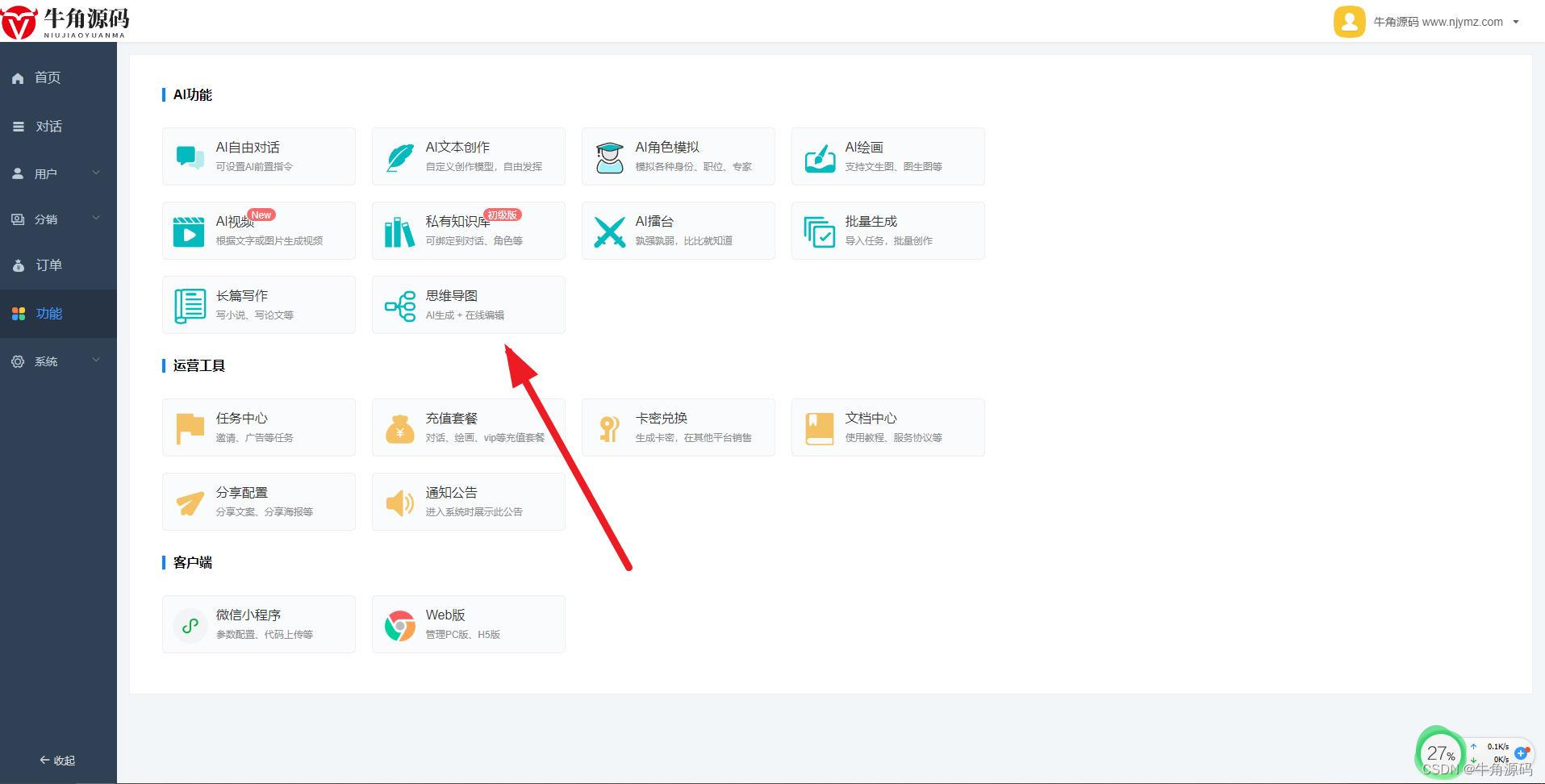Click the 充值套餐 money bag icon
The image size is (1545, 784).
pyautogui.click(x=399, y=428)
